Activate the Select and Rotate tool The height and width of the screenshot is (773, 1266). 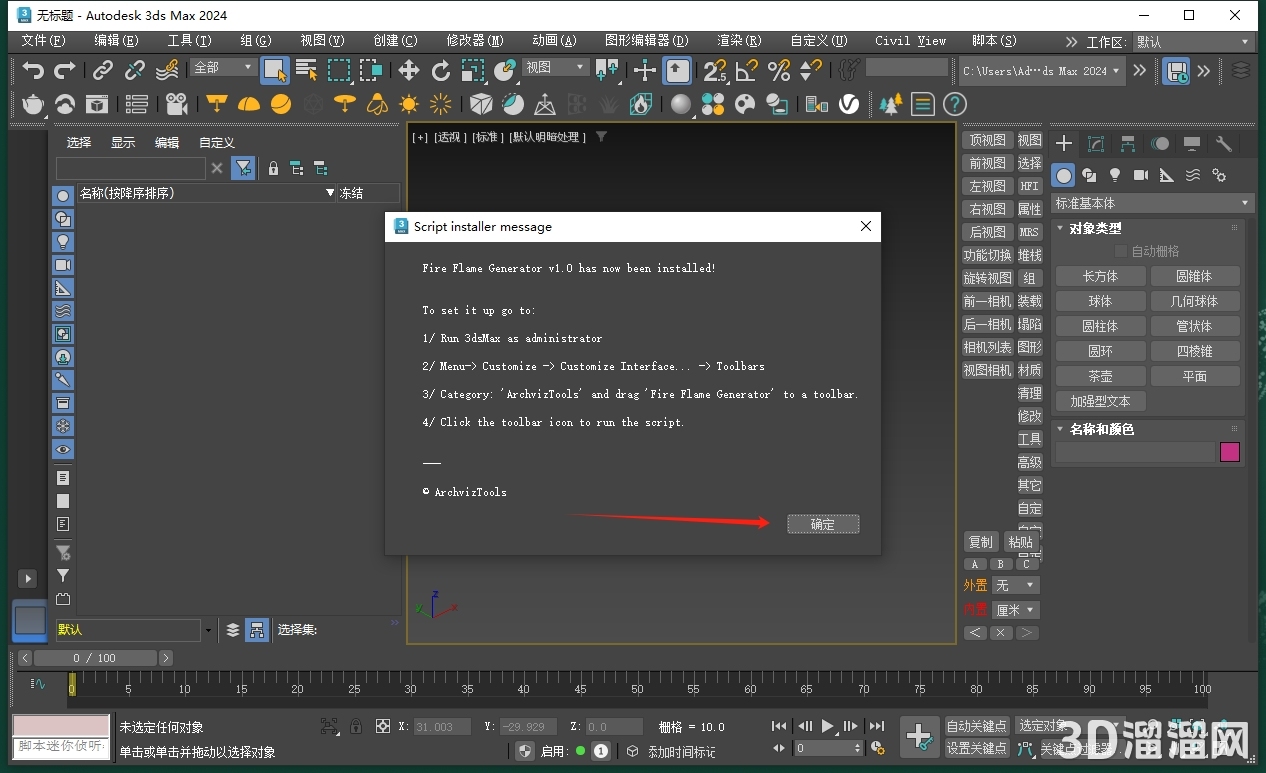(441, 70)
